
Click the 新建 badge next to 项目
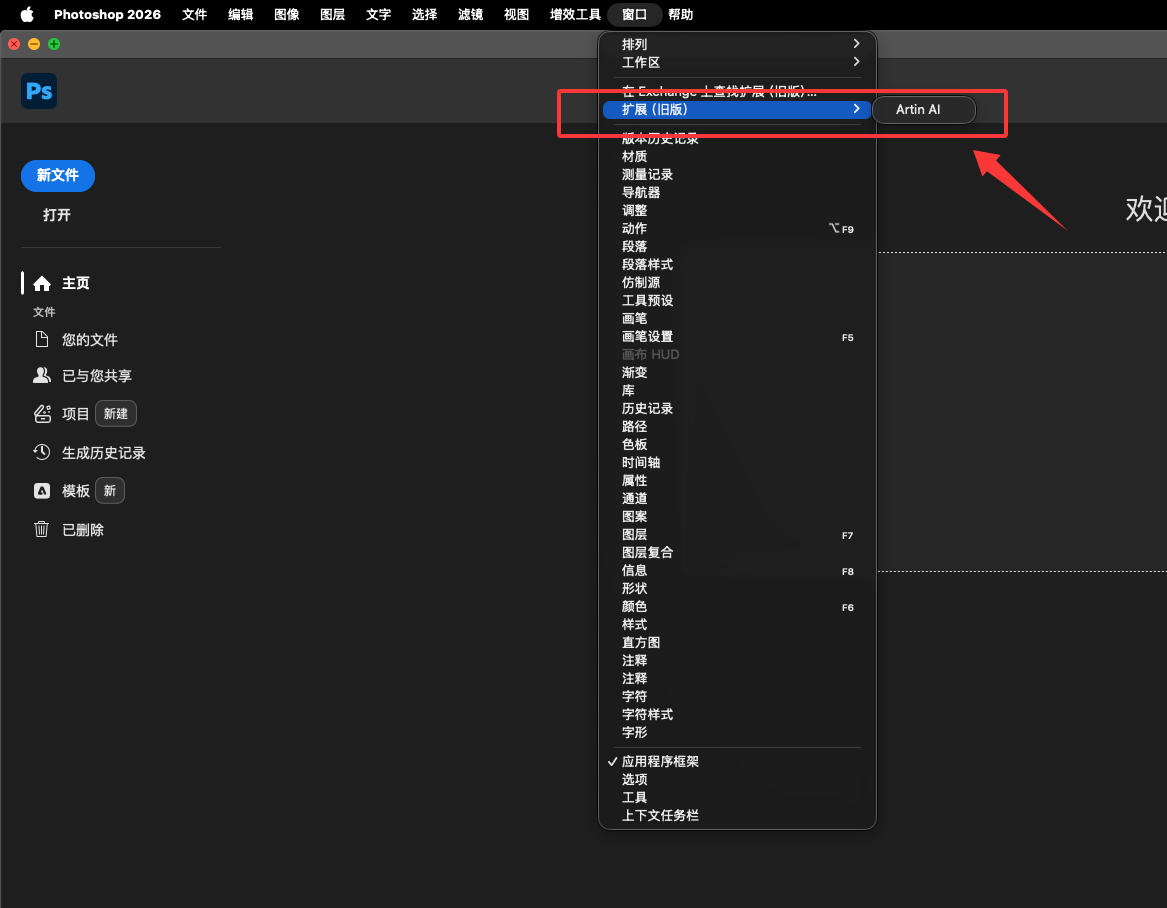pyautogui.click(x=115, y=414)
